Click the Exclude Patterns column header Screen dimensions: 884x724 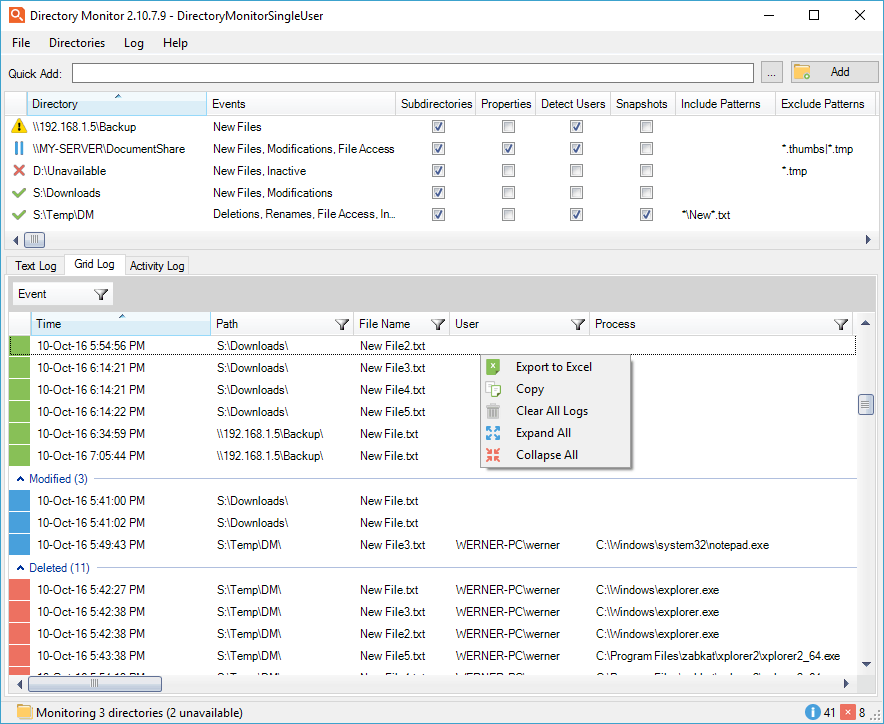point(825,104)
